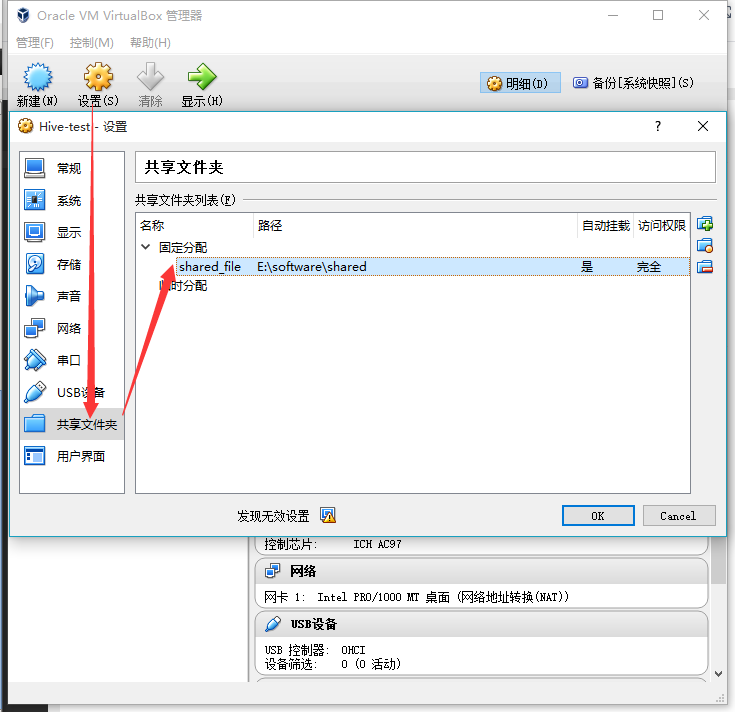The image size is (735, 712).
Task: Toggle the 明细(D) details view button
Action: pos(520,83)
